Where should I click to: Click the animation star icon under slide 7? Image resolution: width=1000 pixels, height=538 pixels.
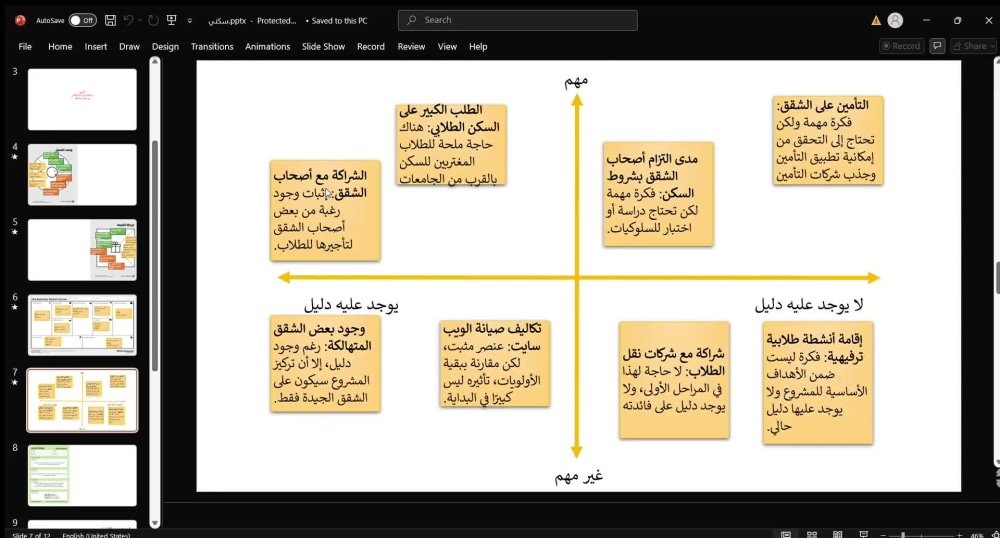point(15,382)
